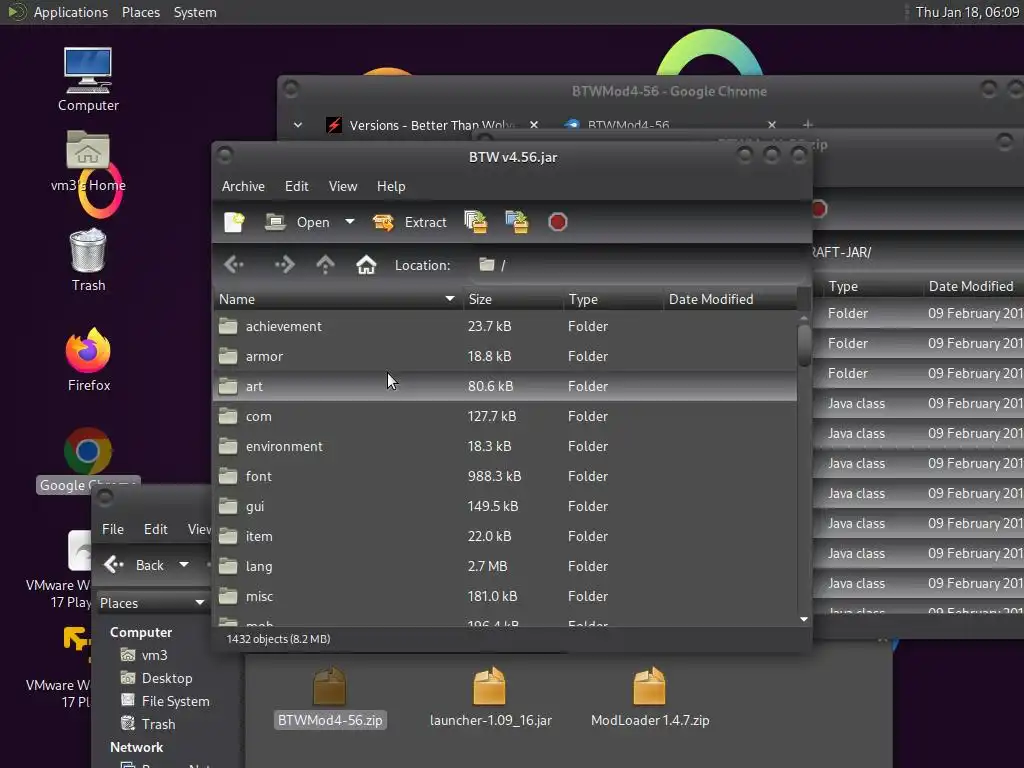
Task: Click the Extract button
Action: [x=409, y=222]
